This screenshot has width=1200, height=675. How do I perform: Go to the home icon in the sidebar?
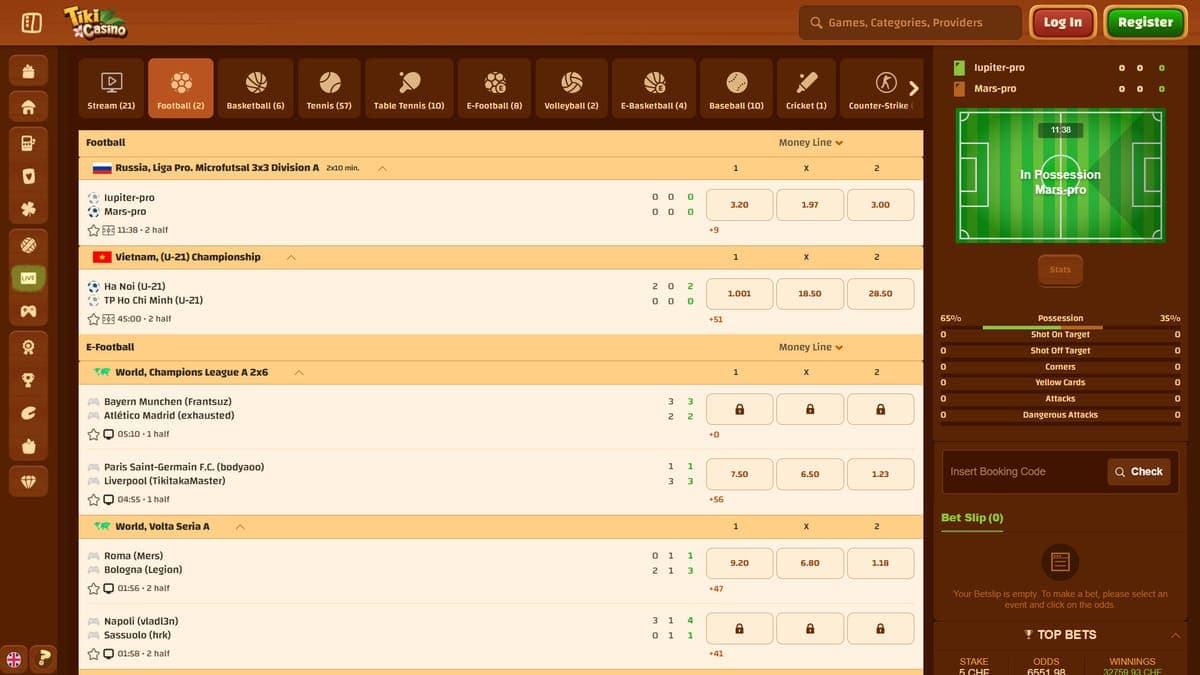tap(28, 107)
